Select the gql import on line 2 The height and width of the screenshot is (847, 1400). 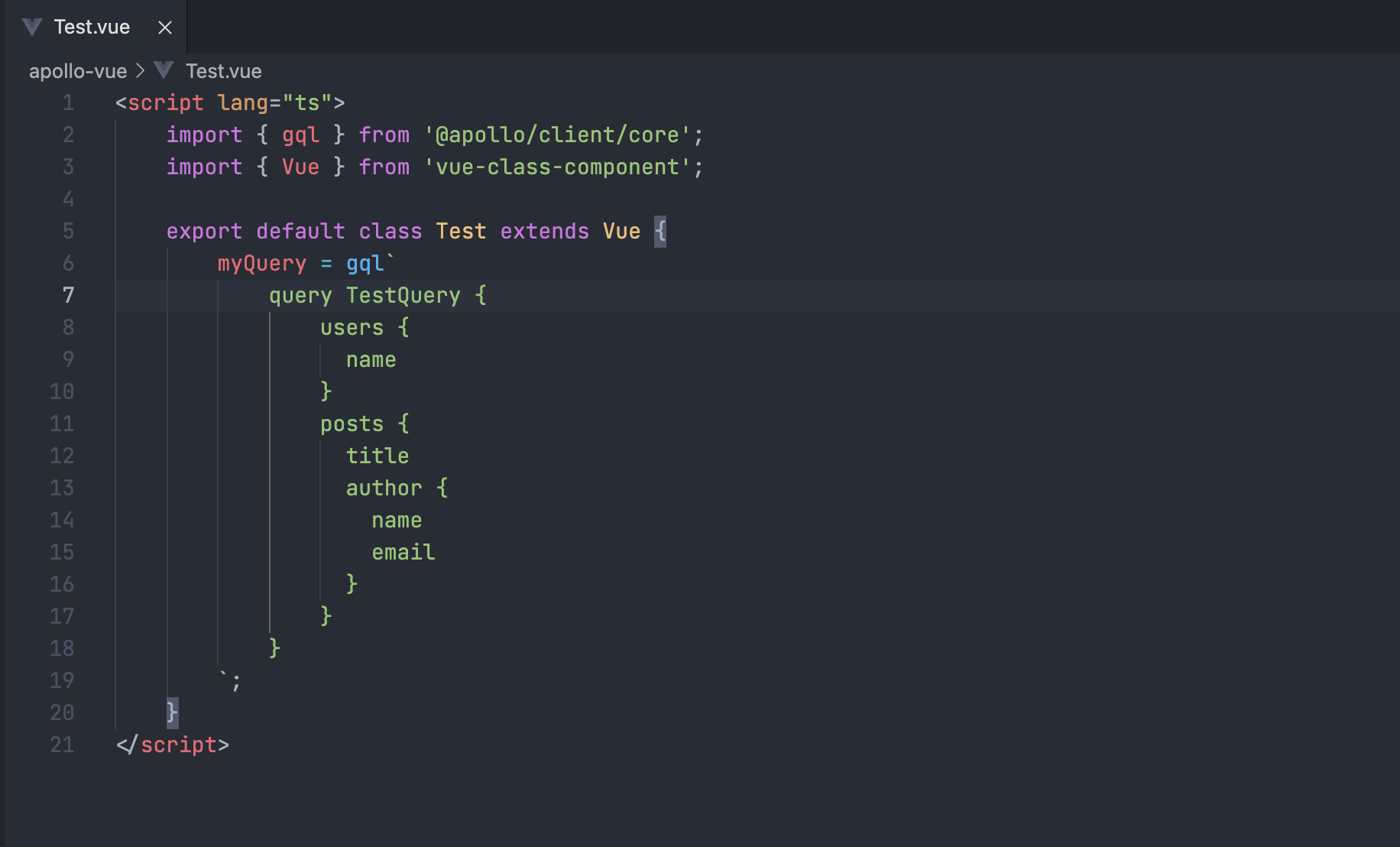300,135
